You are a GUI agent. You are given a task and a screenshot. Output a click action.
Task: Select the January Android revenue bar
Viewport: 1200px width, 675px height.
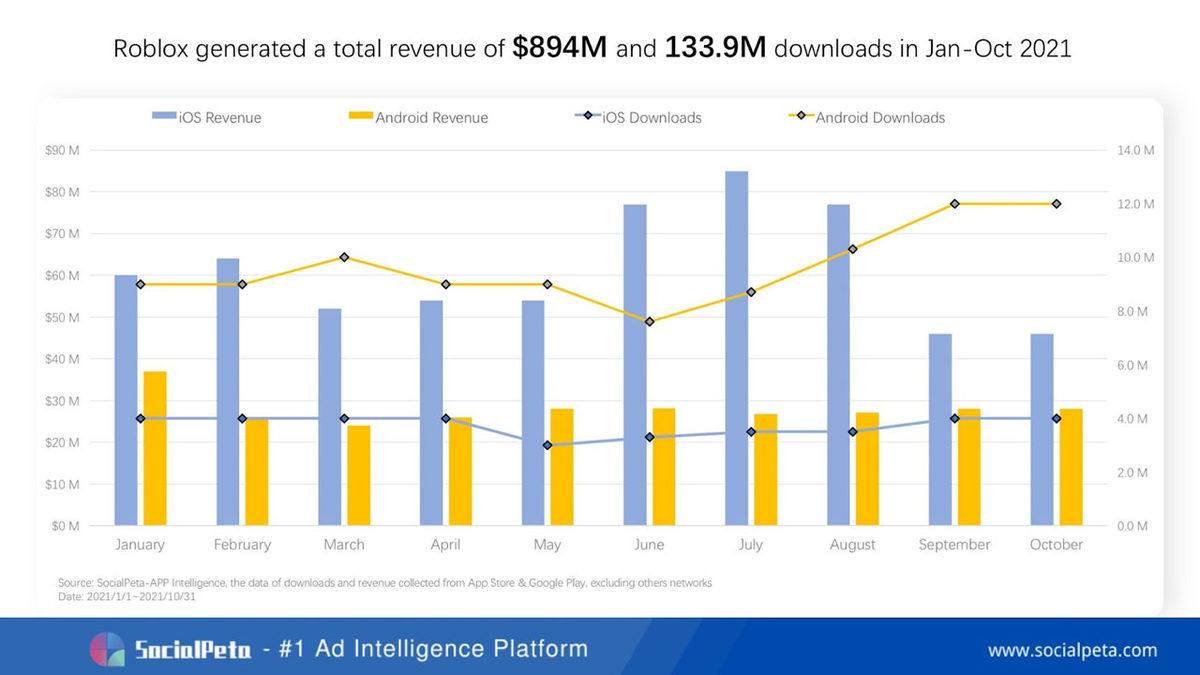155,448
